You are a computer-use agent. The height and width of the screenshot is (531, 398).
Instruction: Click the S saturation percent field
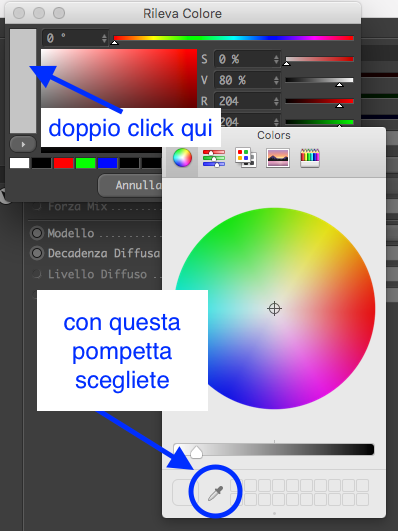(247, 60)
